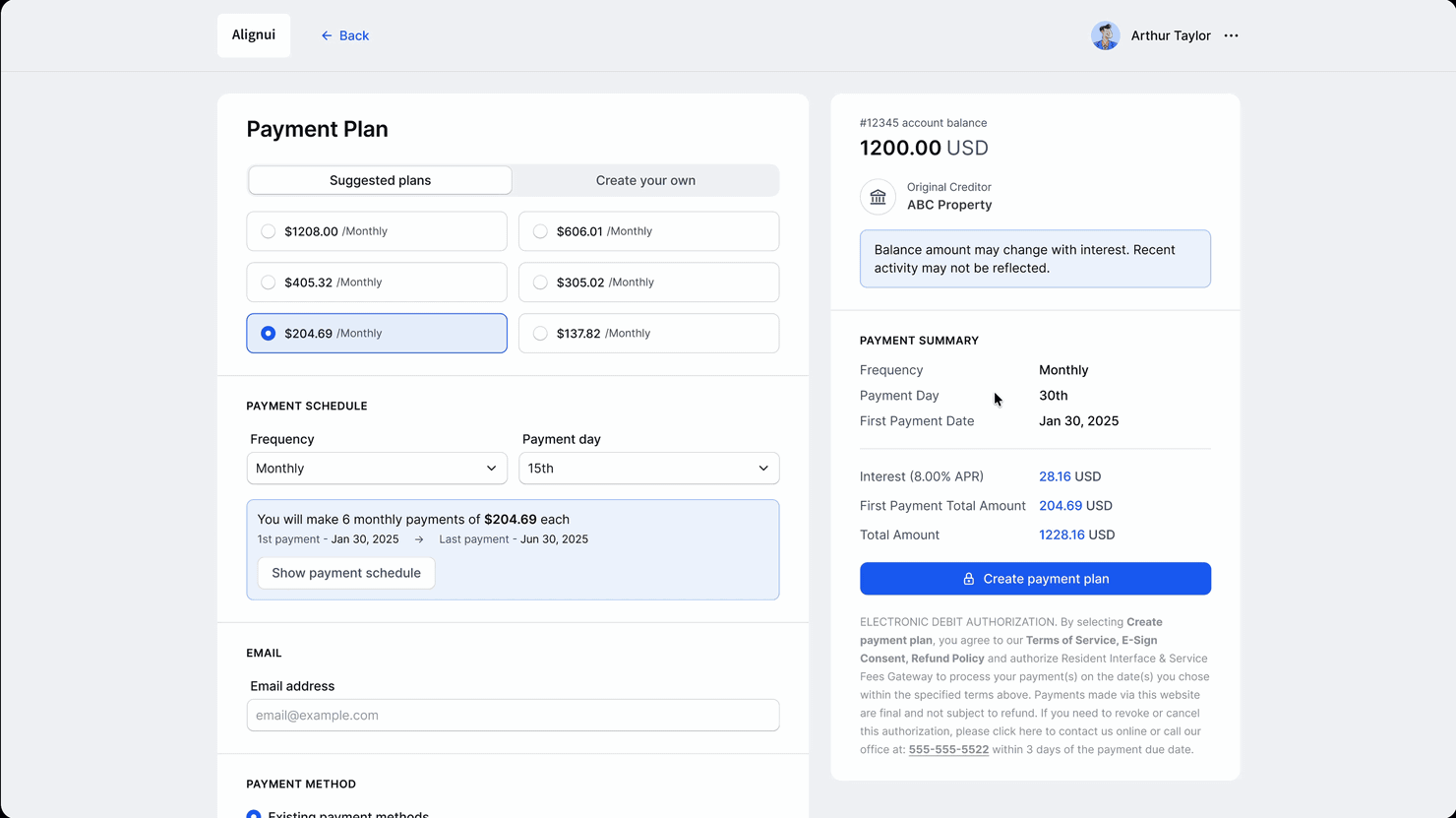This screenshot has height=818, width=1456.
Task: Switch to the Create your own tab
Action: [645, 180]
